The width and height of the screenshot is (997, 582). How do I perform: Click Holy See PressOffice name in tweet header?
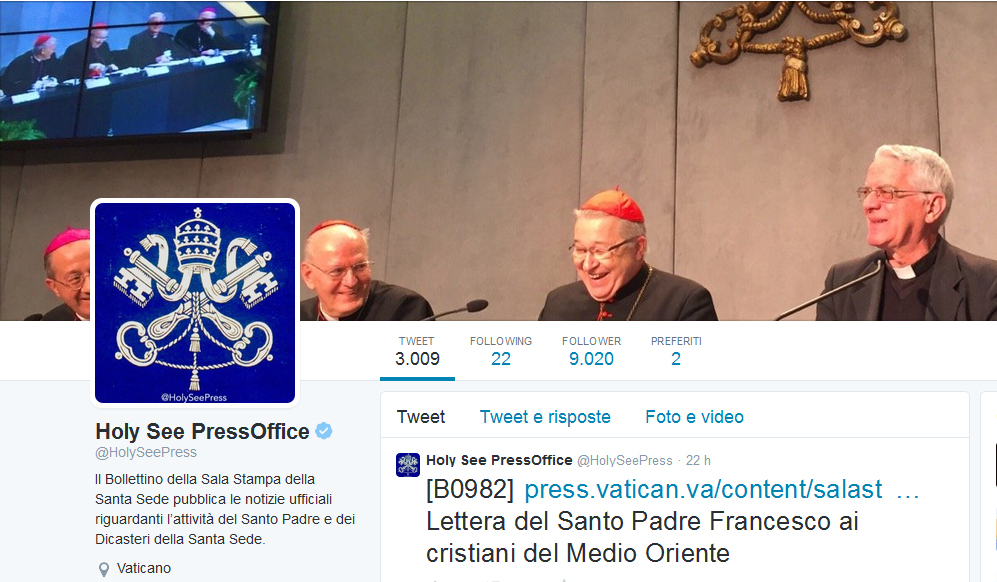point(499,460)
